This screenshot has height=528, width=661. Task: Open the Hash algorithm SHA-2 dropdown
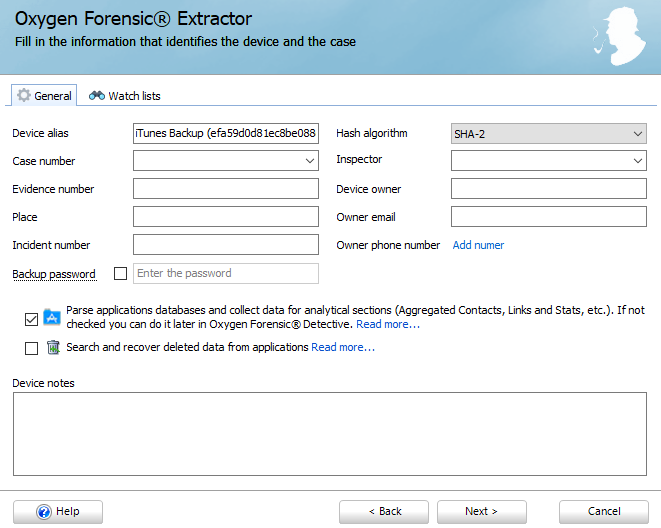coord(548,134)
